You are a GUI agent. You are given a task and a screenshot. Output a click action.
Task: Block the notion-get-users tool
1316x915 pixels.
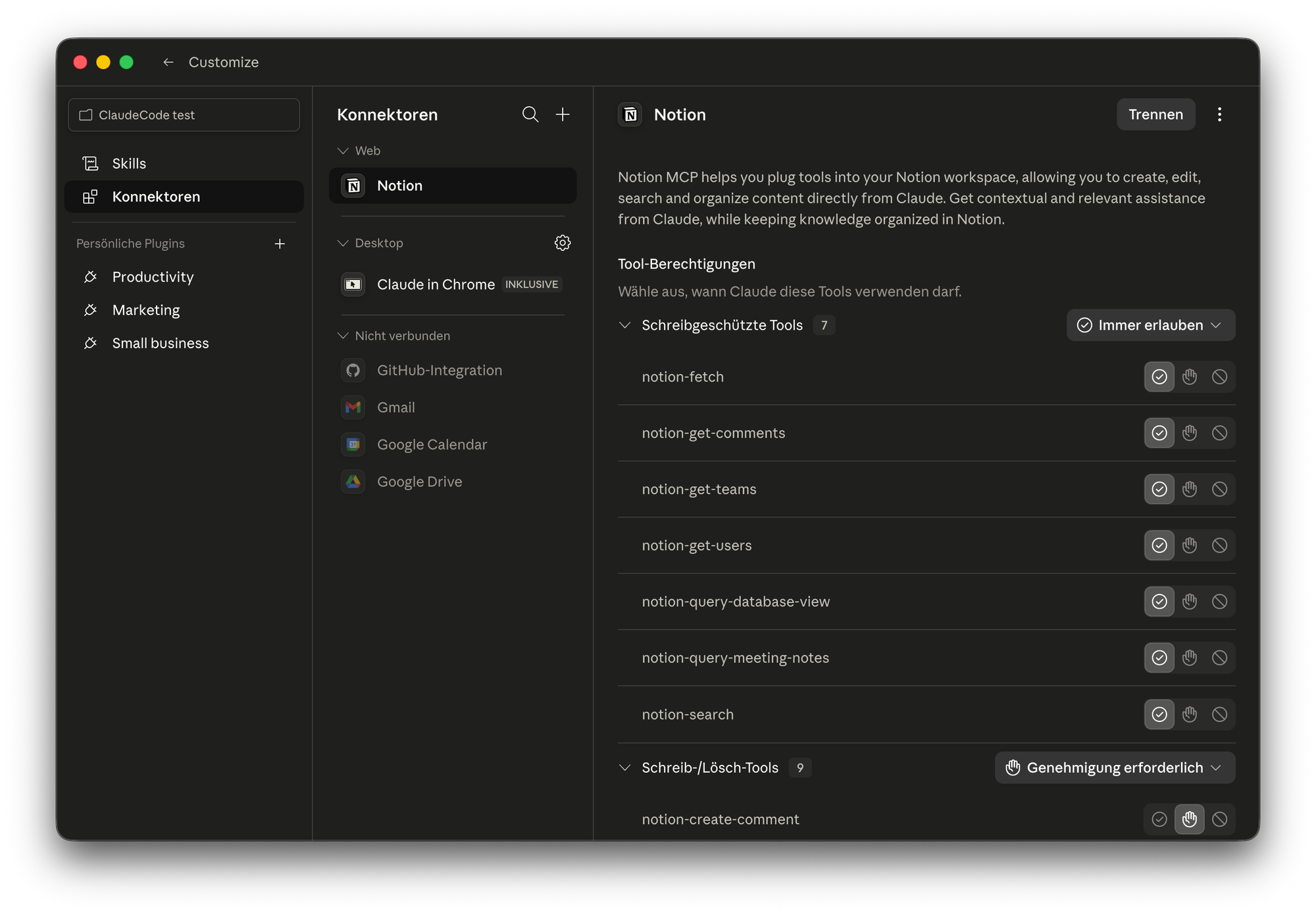1219,545
